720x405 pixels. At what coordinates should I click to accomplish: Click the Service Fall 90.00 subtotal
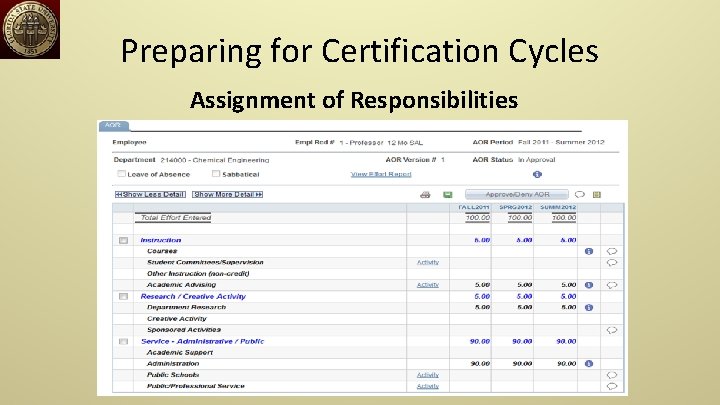(x=480, y=342)
